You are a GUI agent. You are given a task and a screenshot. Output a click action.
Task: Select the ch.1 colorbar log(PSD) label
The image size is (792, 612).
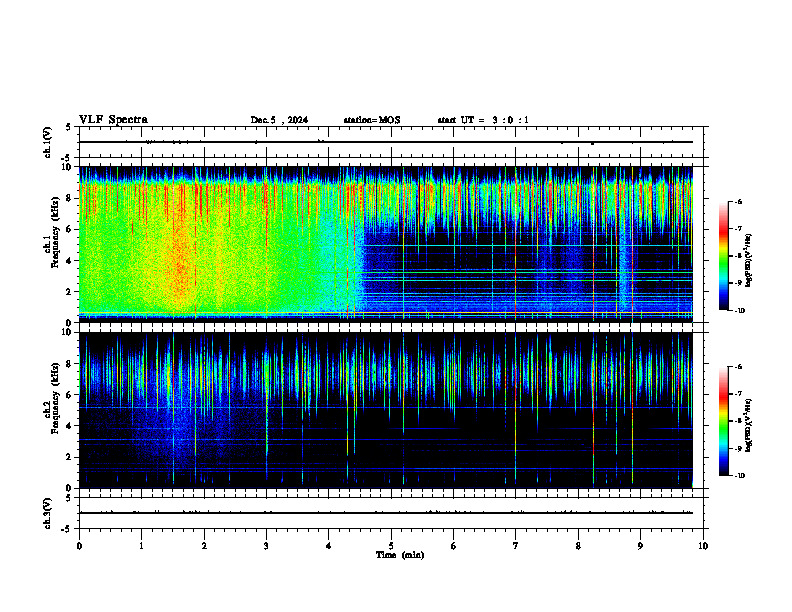point(749,261)
